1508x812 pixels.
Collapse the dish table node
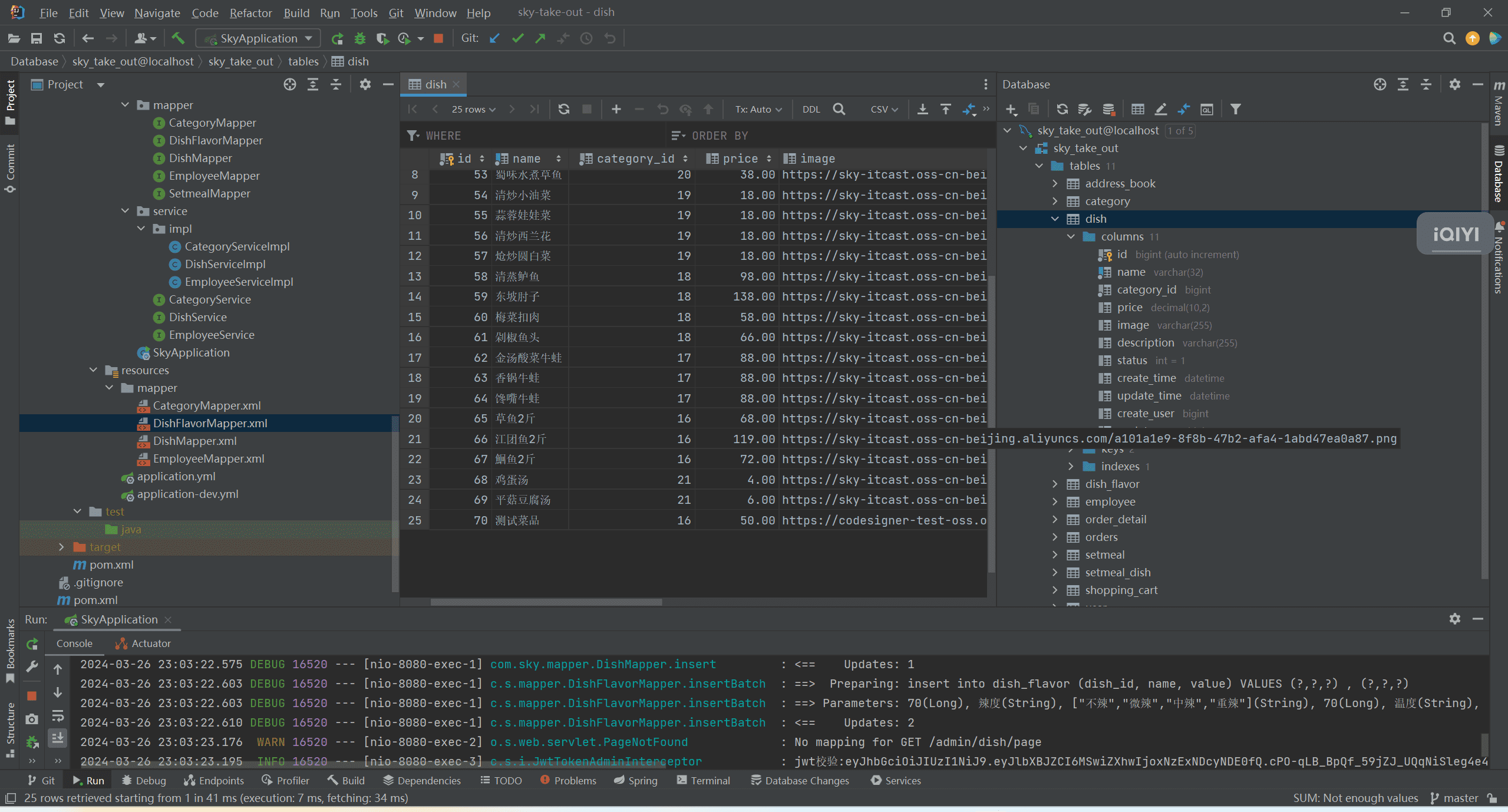1055,219
